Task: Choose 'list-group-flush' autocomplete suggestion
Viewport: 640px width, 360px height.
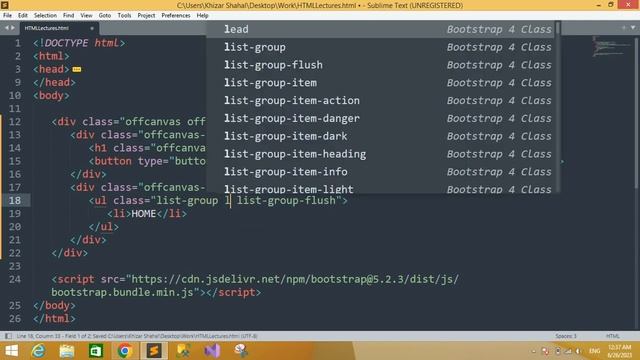Action: coord(380,65)
